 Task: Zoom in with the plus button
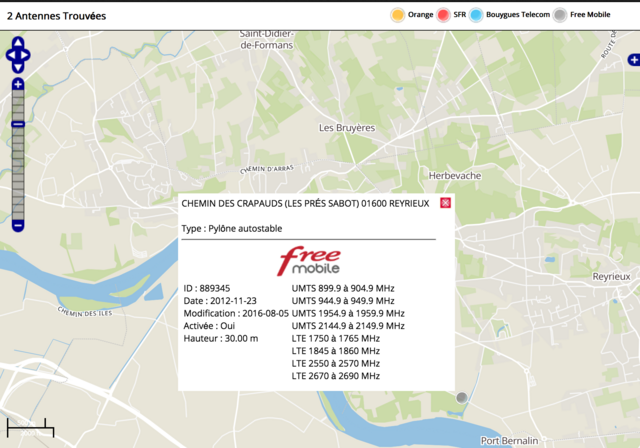[x=18, y=84]
